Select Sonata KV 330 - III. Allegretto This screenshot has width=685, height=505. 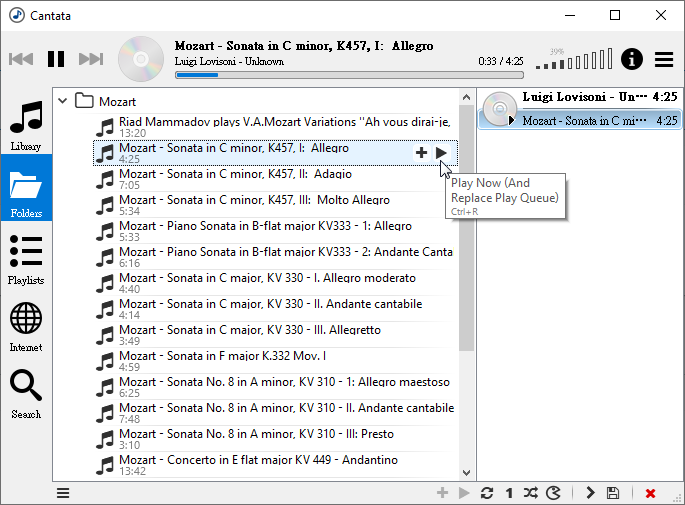tap(275, 335)
